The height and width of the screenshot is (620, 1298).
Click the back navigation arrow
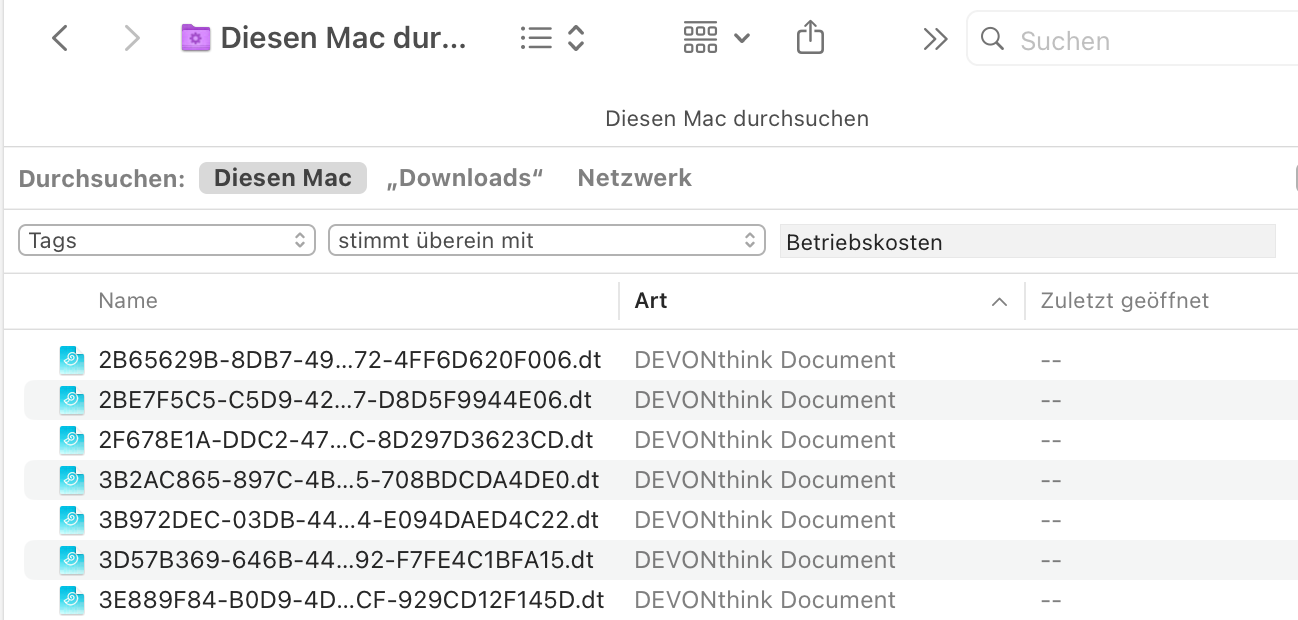click(60, 39)
